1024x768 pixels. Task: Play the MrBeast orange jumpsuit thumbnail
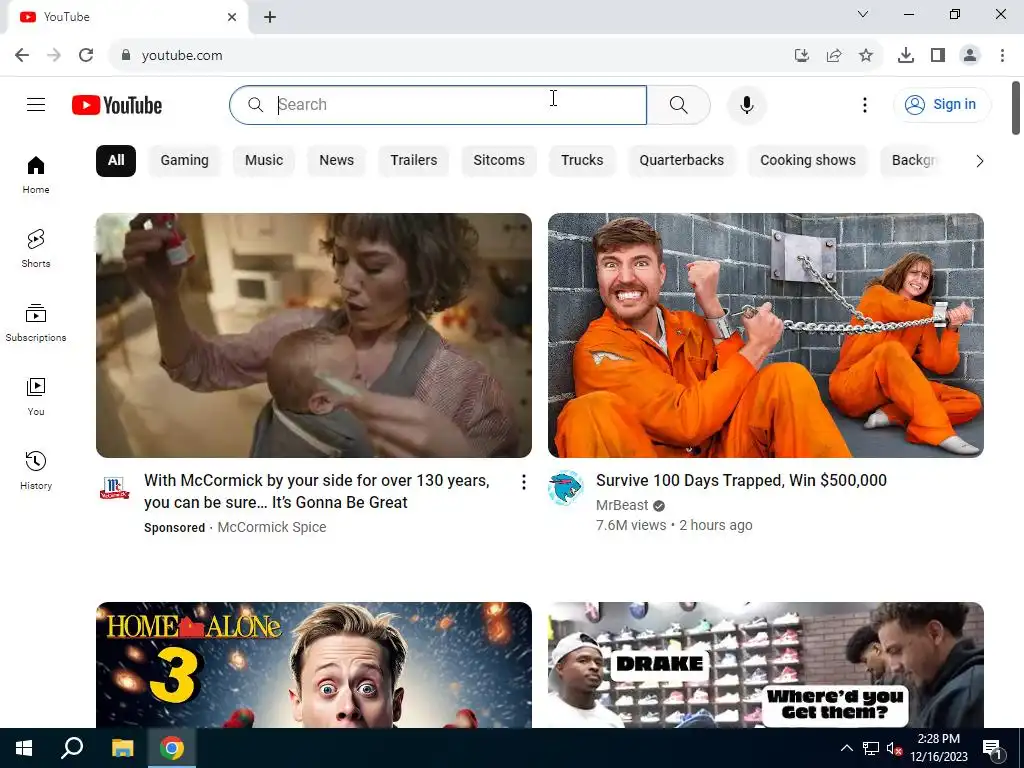[765, 335]
